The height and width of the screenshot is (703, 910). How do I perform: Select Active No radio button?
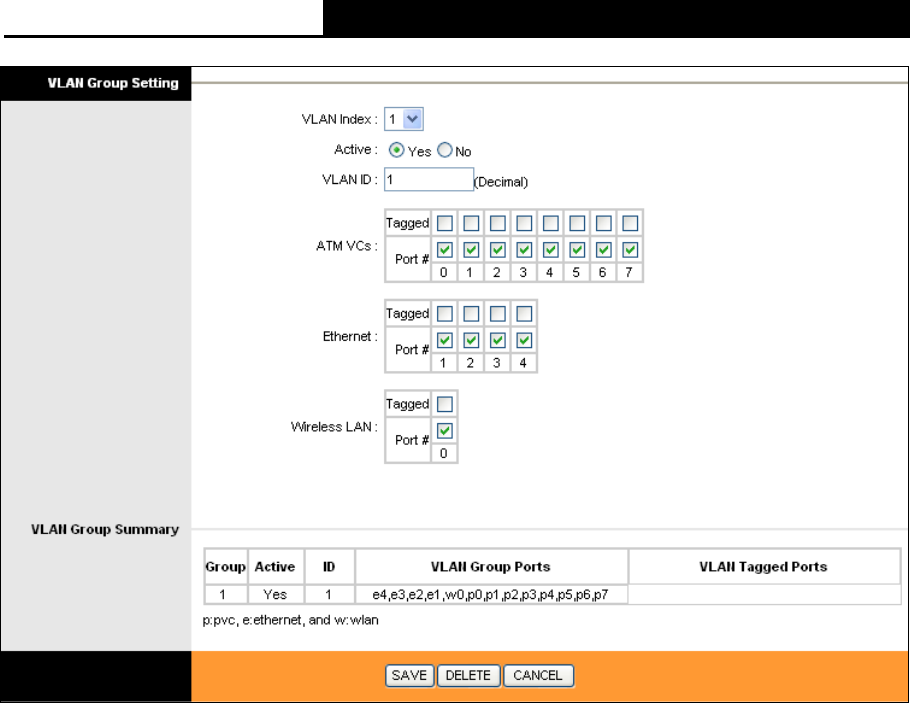click(445, 150)
